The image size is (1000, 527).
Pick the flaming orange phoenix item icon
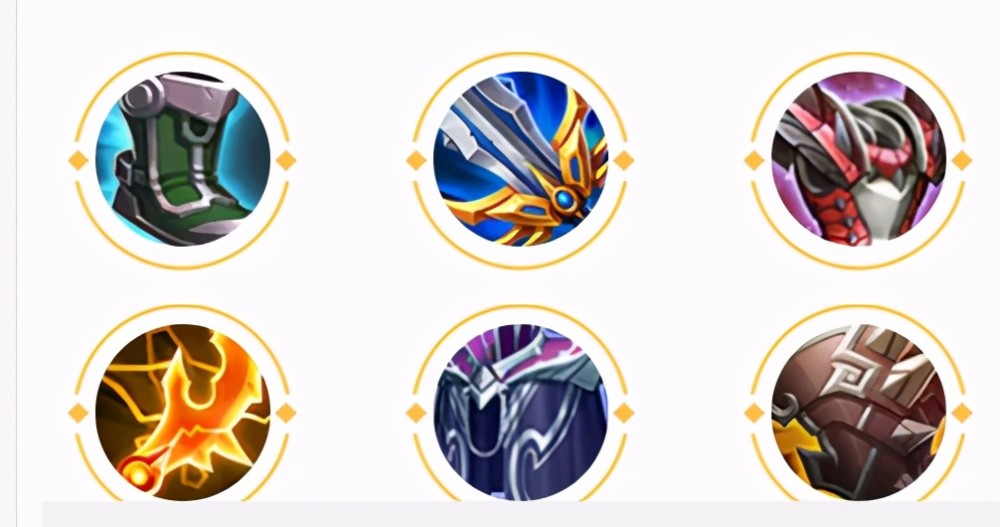coord(182,412)
